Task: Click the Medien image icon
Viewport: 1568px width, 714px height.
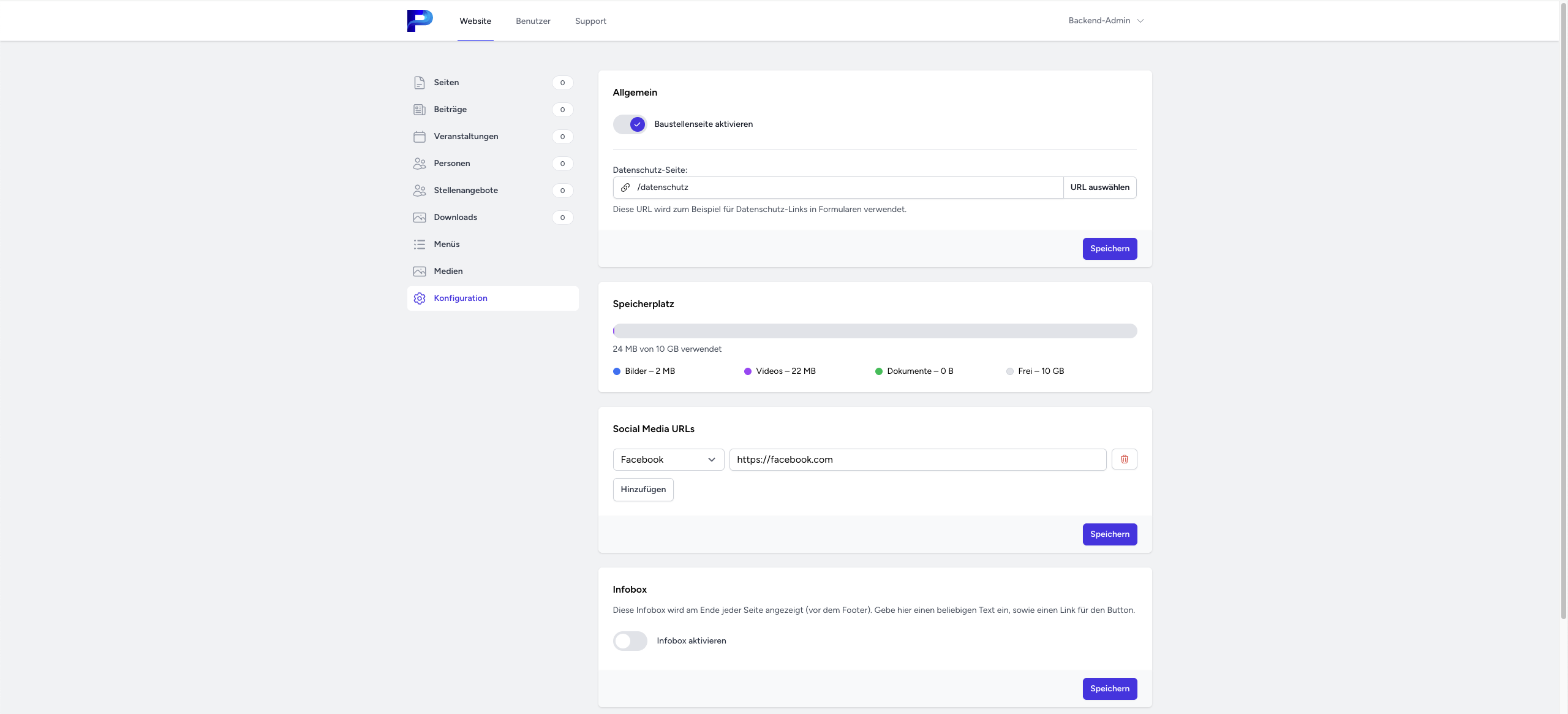Action: tap(420, 272)
